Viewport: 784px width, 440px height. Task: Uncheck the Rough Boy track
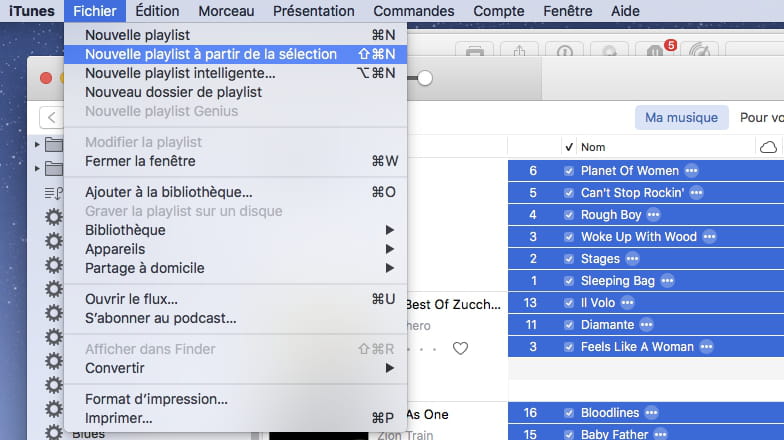click(568, 215)
